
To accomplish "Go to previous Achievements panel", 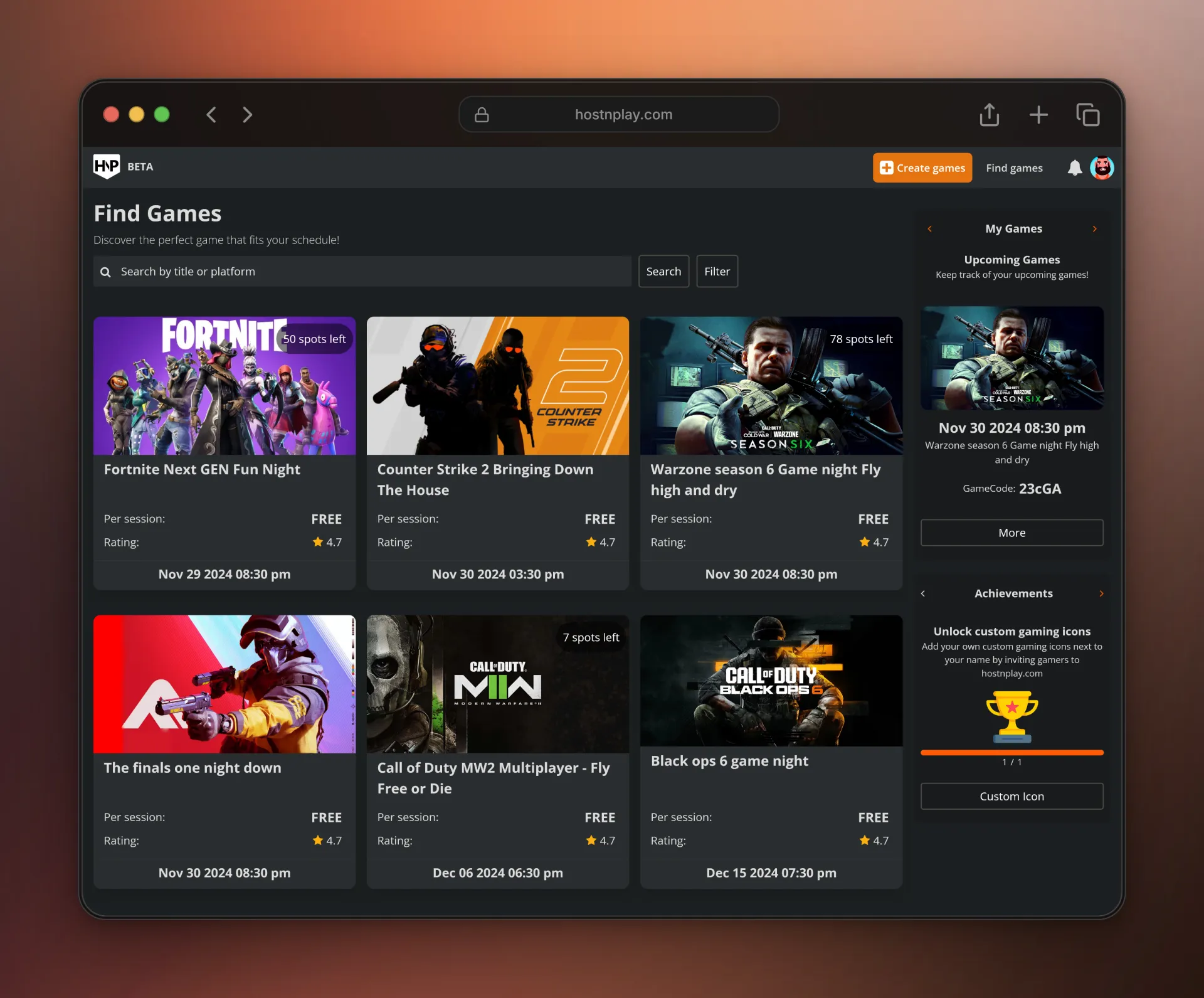I will pos(923,593).
